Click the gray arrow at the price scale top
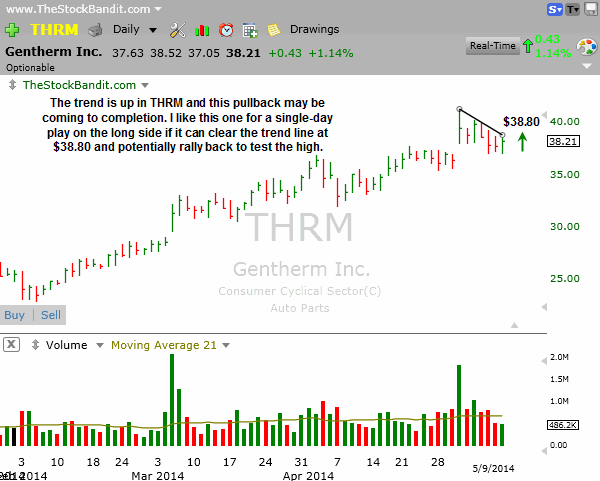Image resolution: width=600 pixels, height=481 pixels. coord(544,114)
